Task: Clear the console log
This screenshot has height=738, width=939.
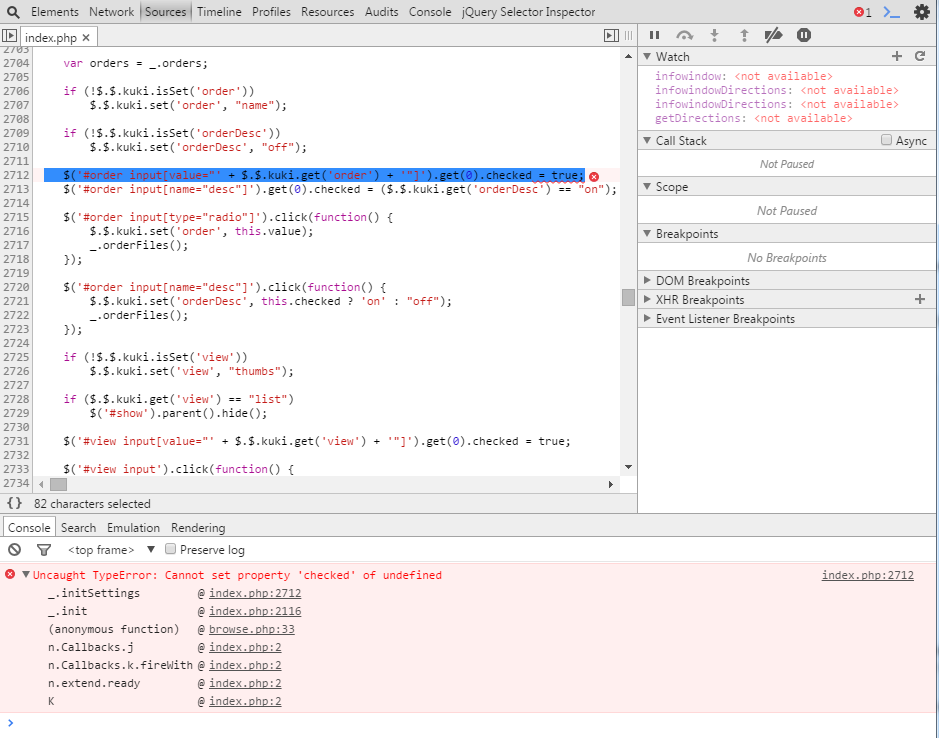Action: coord(14,549)
